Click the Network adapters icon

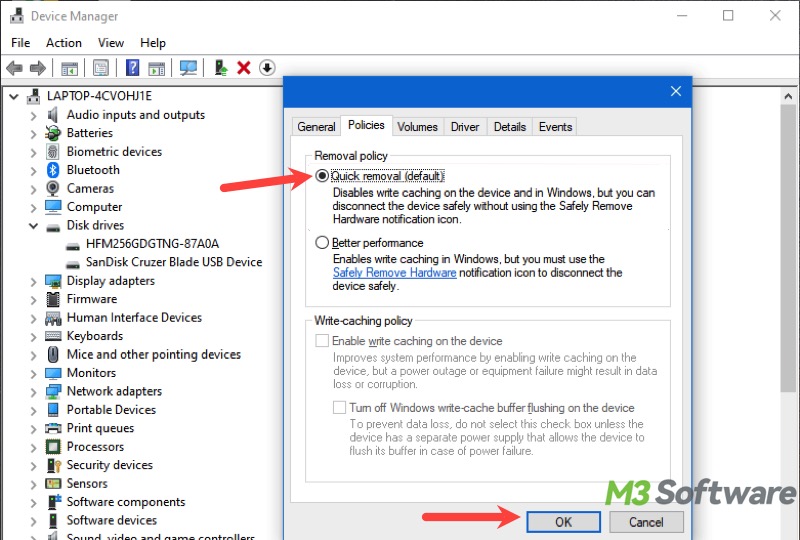click(53, 391)
